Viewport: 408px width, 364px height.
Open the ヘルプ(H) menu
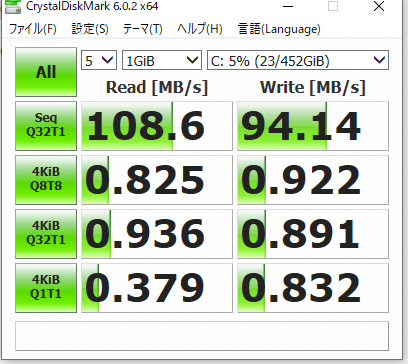(200, 29)
